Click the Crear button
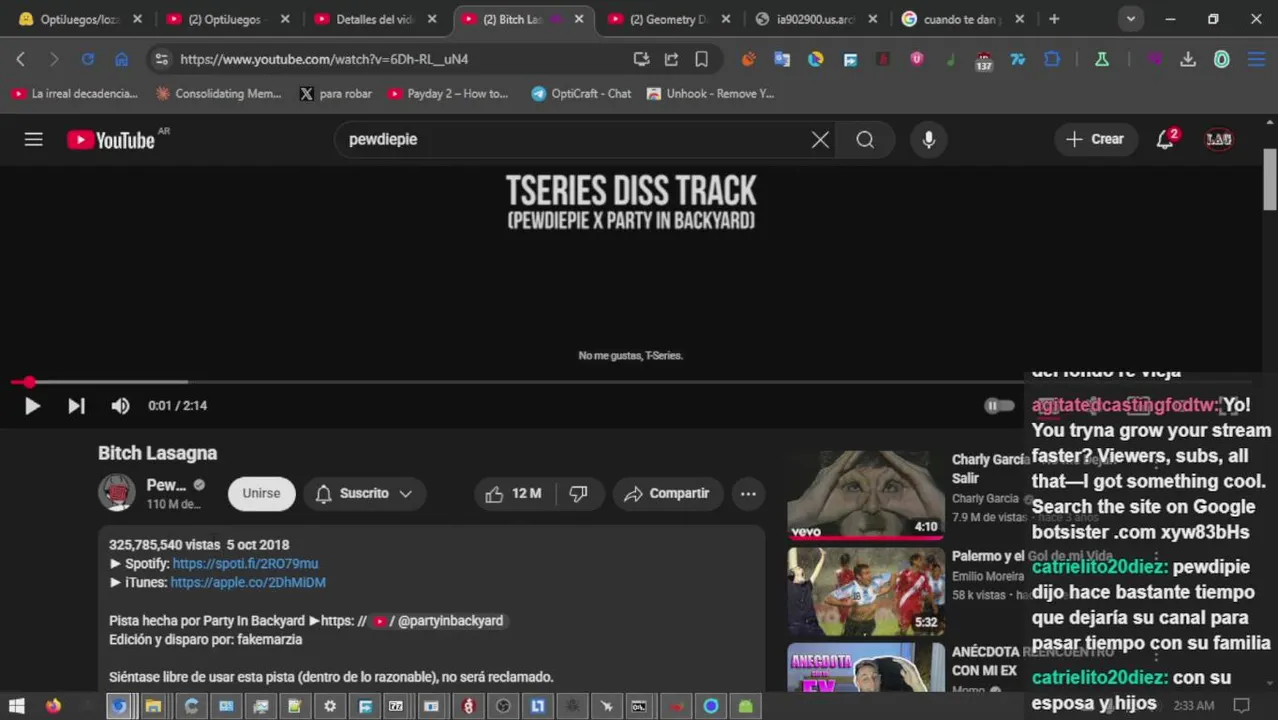The image size is (1278, 720). click(1095, 139)
